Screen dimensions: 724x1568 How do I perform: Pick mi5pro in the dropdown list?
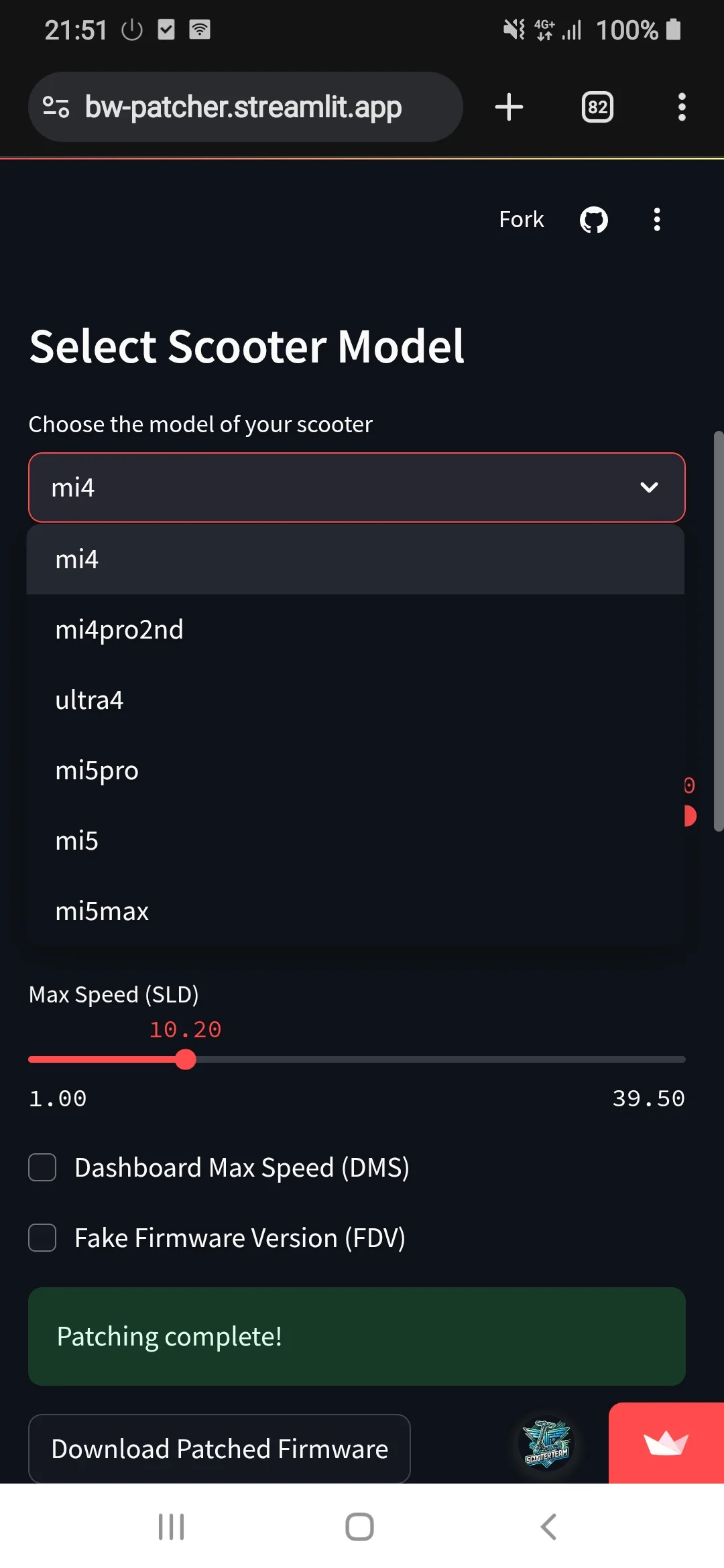pyautogui.click(x=97, y=771)
